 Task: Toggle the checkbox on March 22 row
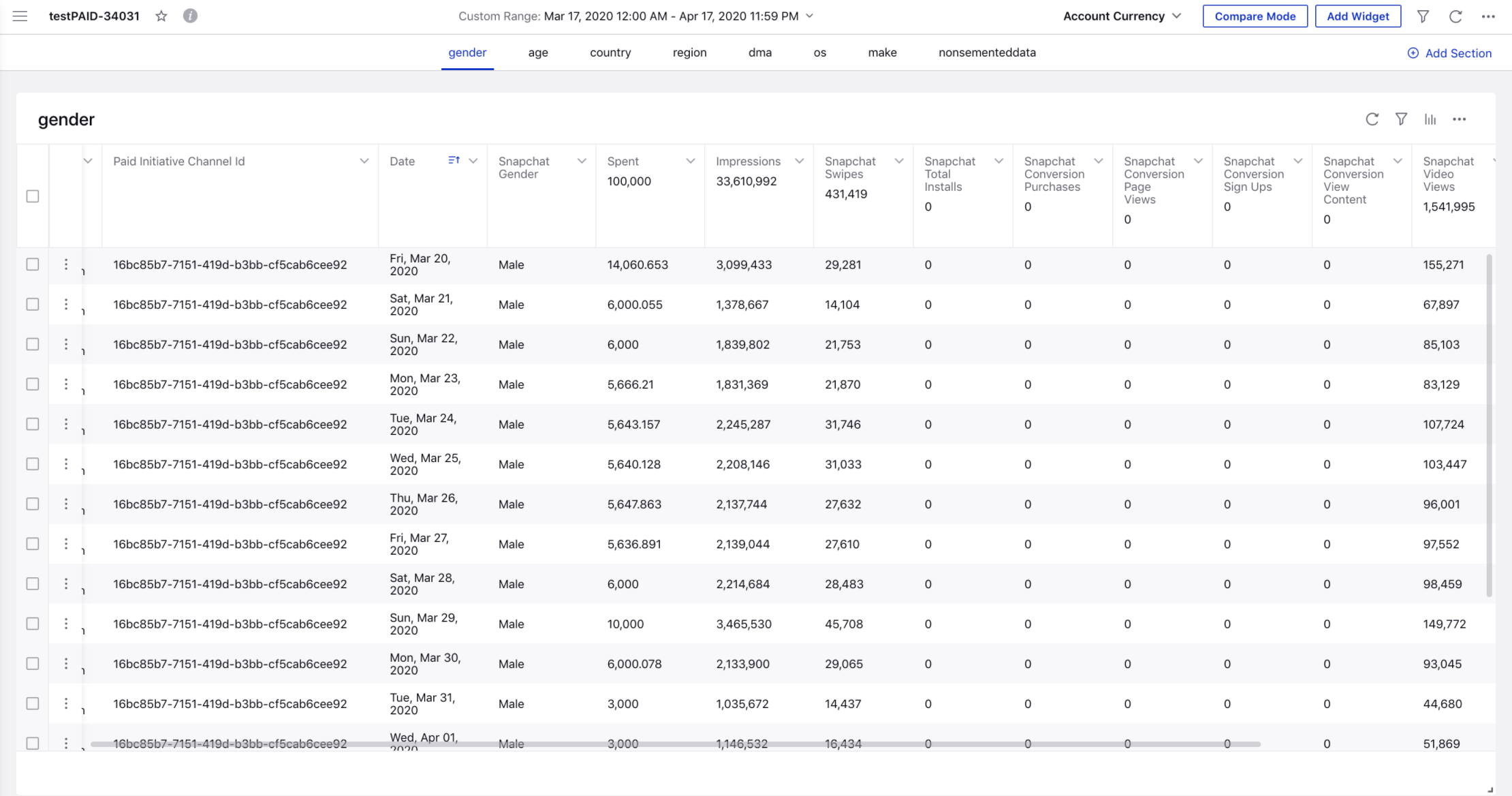tap(33, 344)
